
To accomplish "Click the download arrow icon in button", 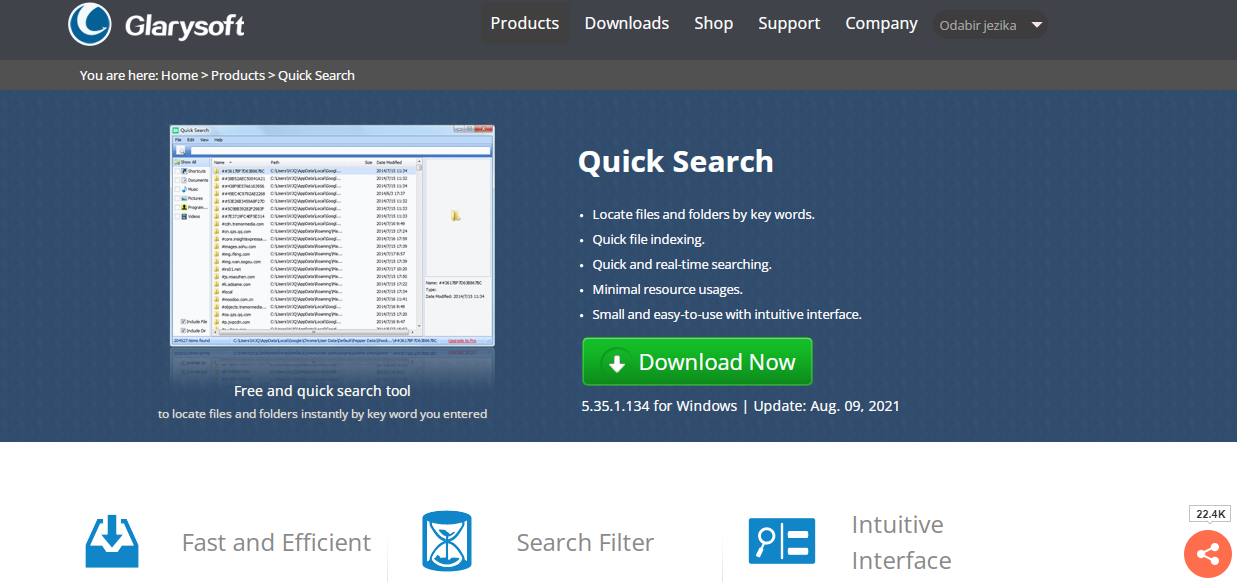I will click(617, 363).
